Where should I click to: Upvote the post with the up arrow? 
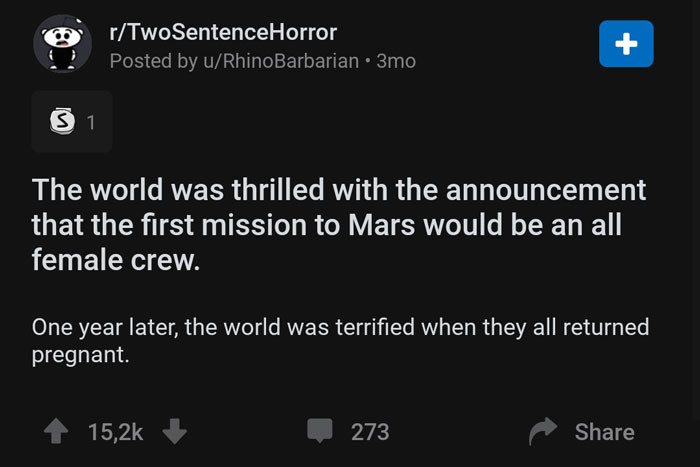56,431
